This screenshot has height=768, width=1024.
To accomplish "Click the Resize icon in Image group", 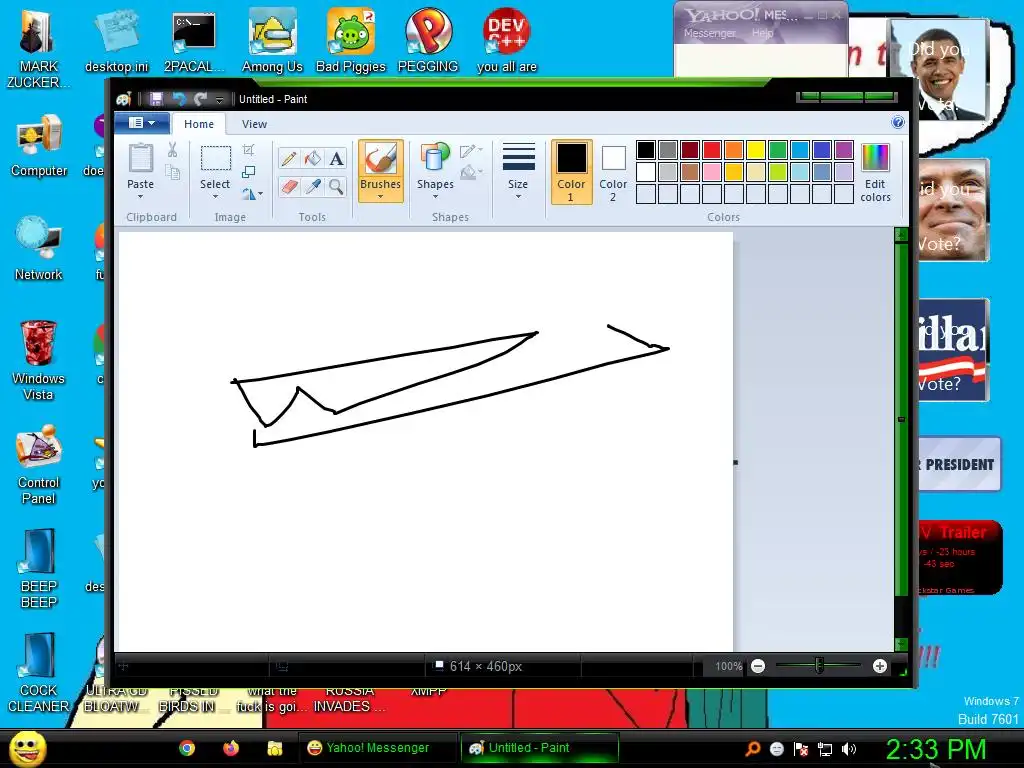I will point(249,172).
